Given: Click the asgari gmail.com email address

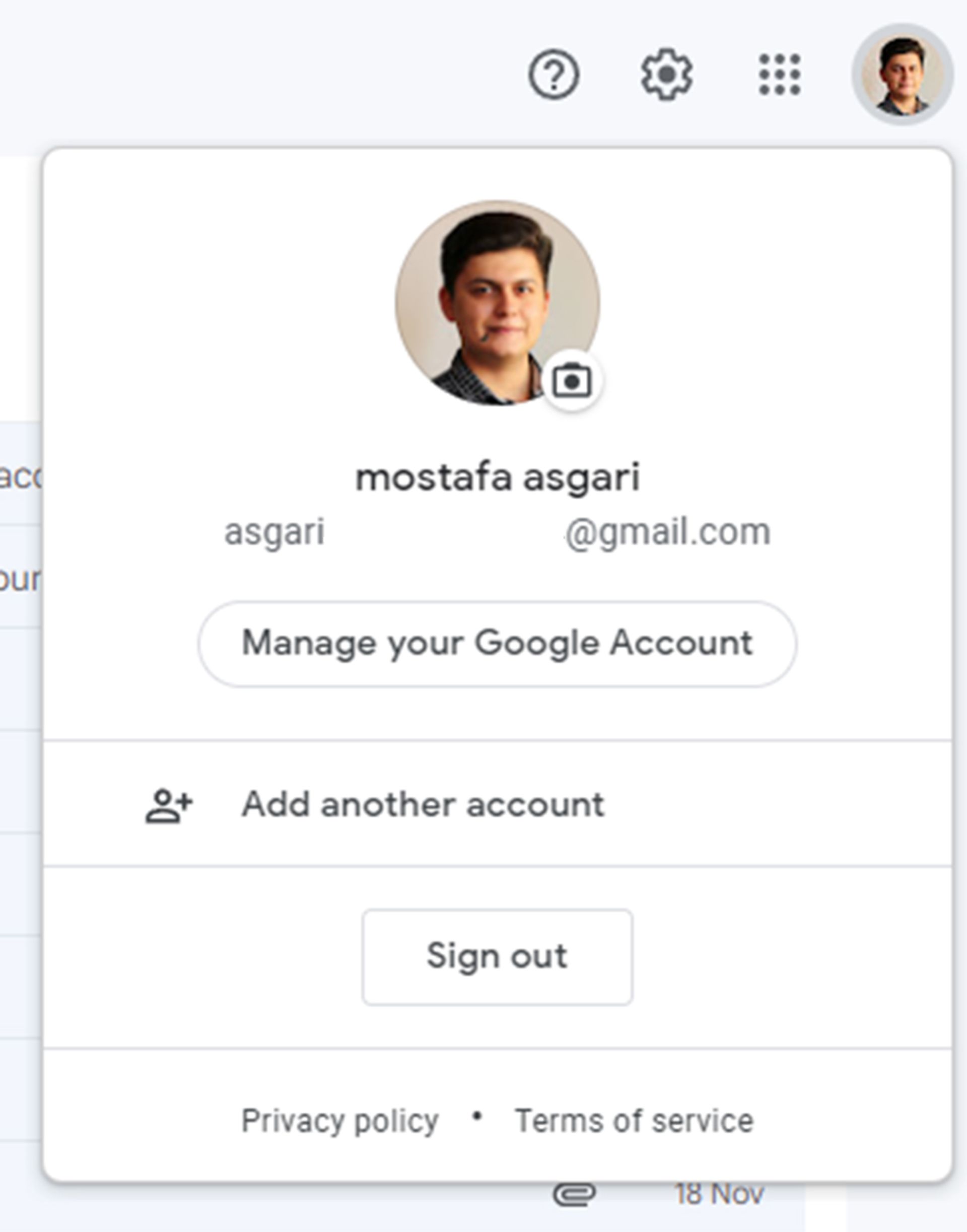Looking at the screenshot, I should click(x=497, y=533).
